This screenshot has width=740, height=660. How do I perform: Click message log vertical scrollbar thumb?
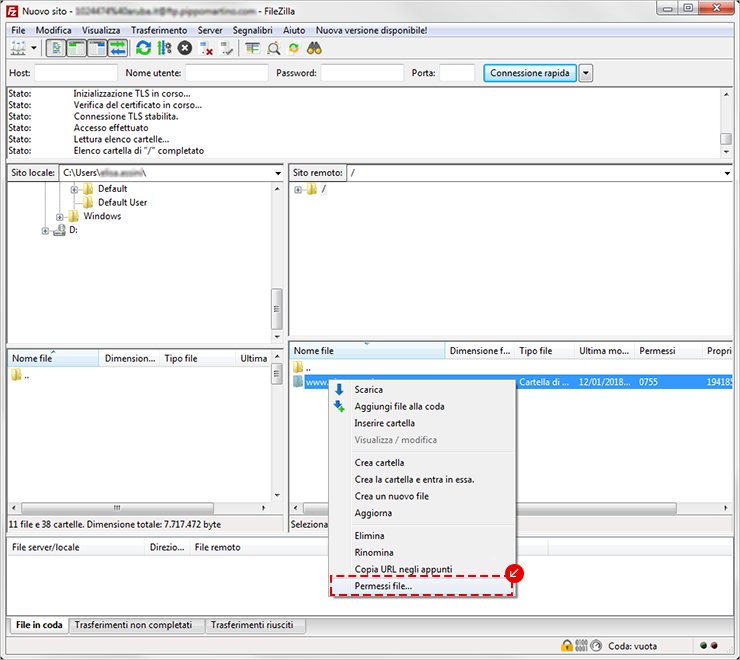click(726, 139)
